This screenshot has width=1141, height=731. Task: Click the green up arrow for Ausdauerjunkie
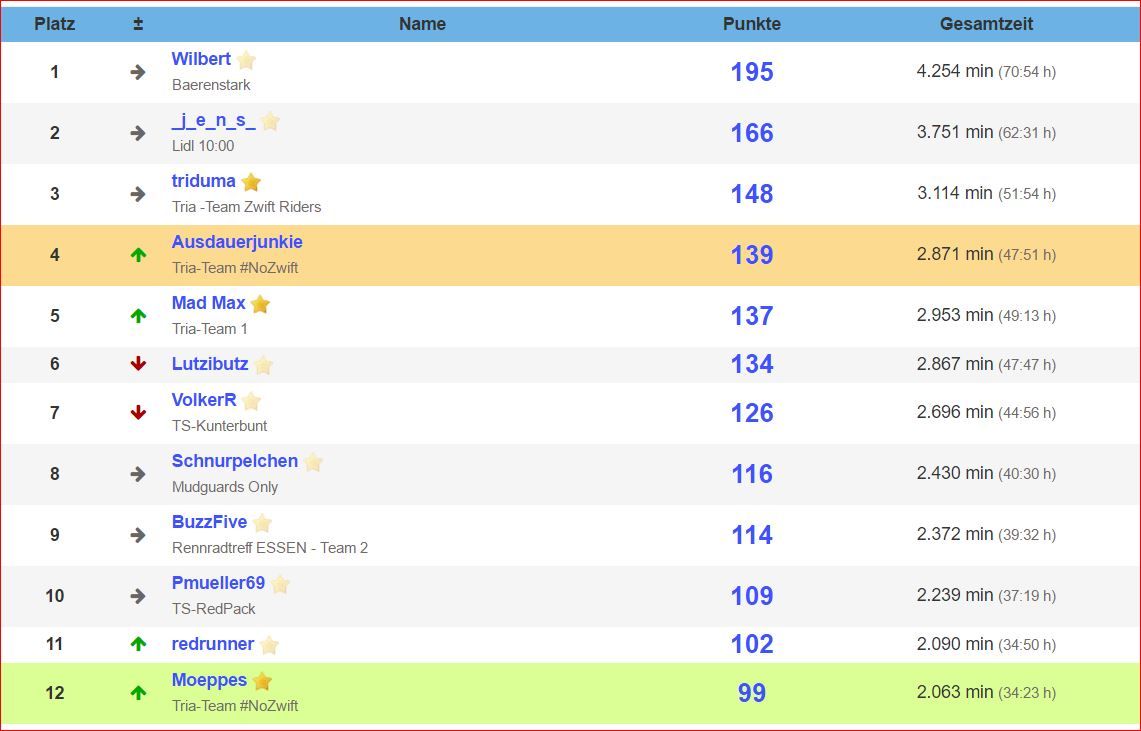138,255
